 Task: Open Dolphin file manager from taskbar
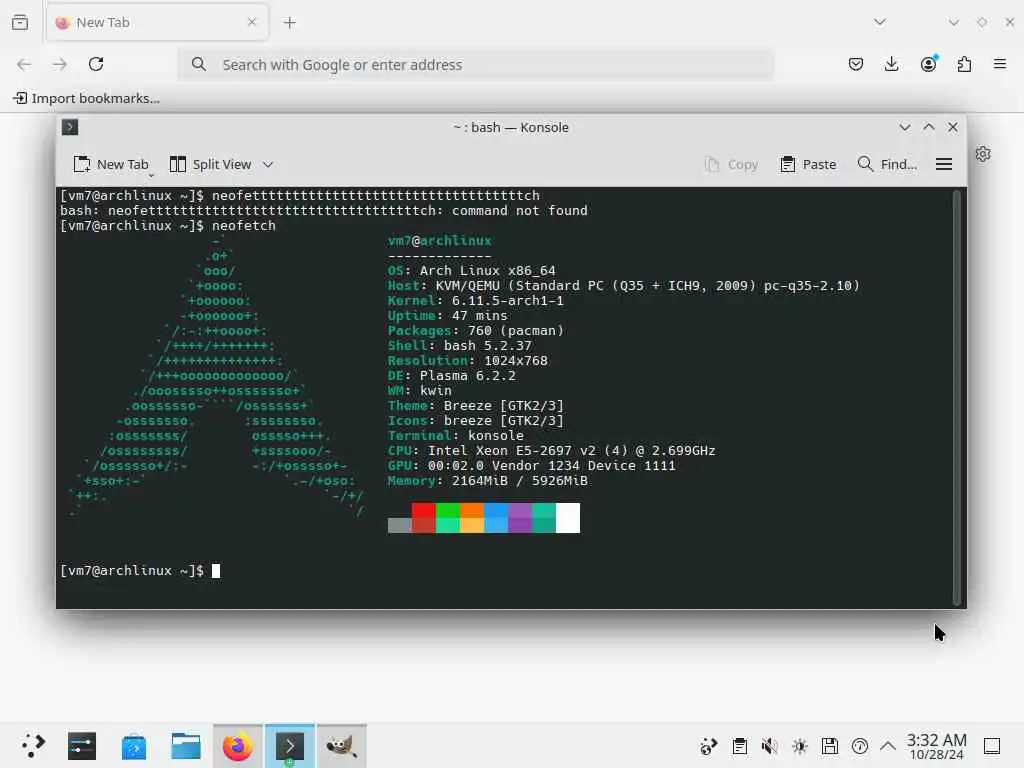tap(186, 746)
